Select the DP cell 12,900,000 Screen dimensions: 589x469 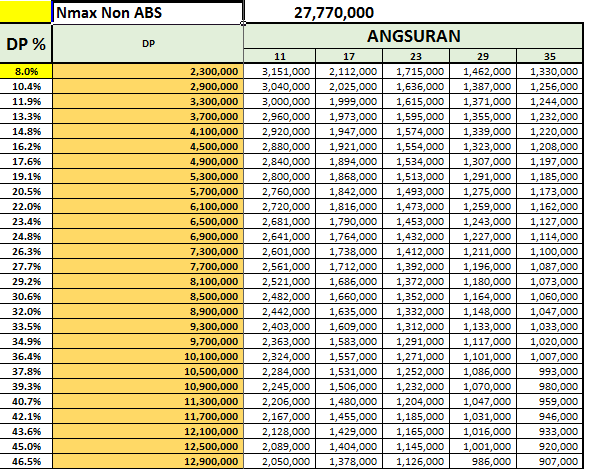pos(148,461)
